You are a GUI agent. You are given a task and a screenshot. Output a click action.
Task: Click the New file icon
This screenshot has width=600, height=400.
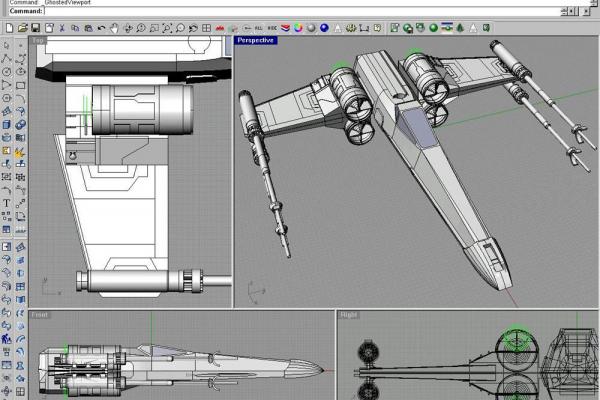[x=7, y=27]
